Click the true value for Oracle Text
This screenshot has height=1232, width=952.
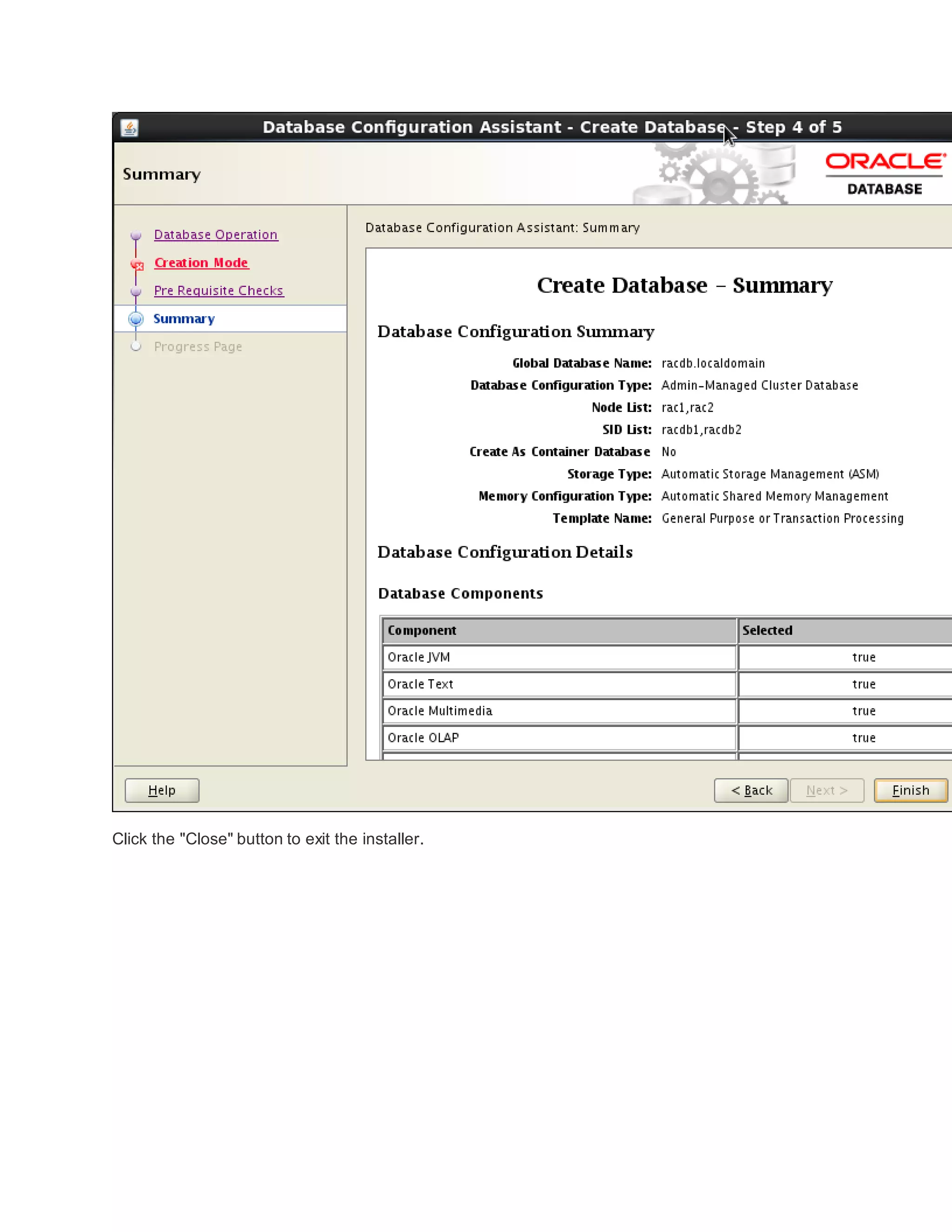coord(864,684)
